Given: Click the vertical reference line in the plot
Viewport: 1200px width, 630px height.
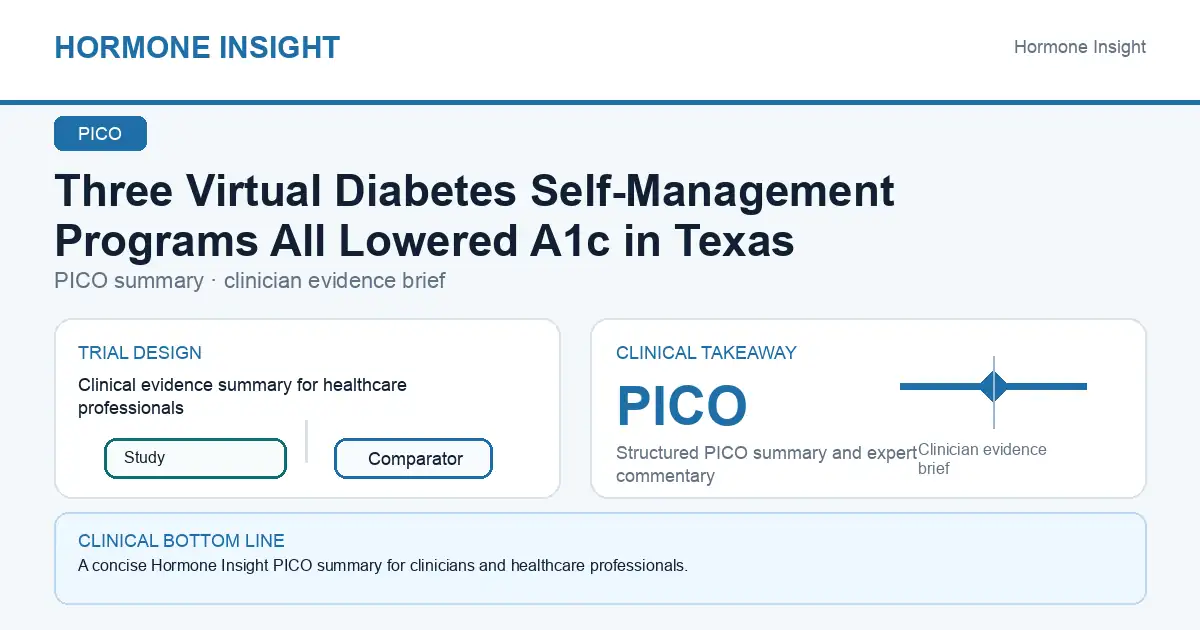Looking at the screenshot, I should [x=994, y=392].
